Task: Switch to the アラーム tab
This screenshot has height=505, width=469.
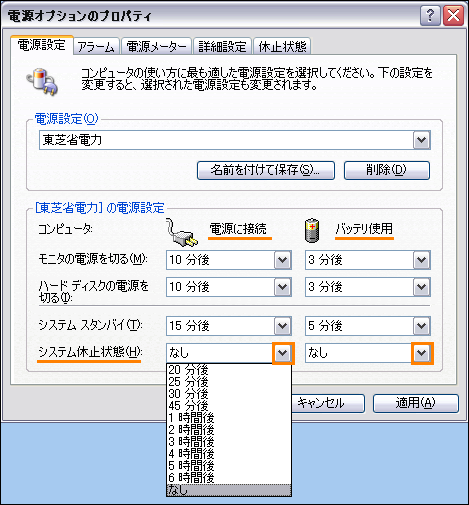Action: (96, 46)
